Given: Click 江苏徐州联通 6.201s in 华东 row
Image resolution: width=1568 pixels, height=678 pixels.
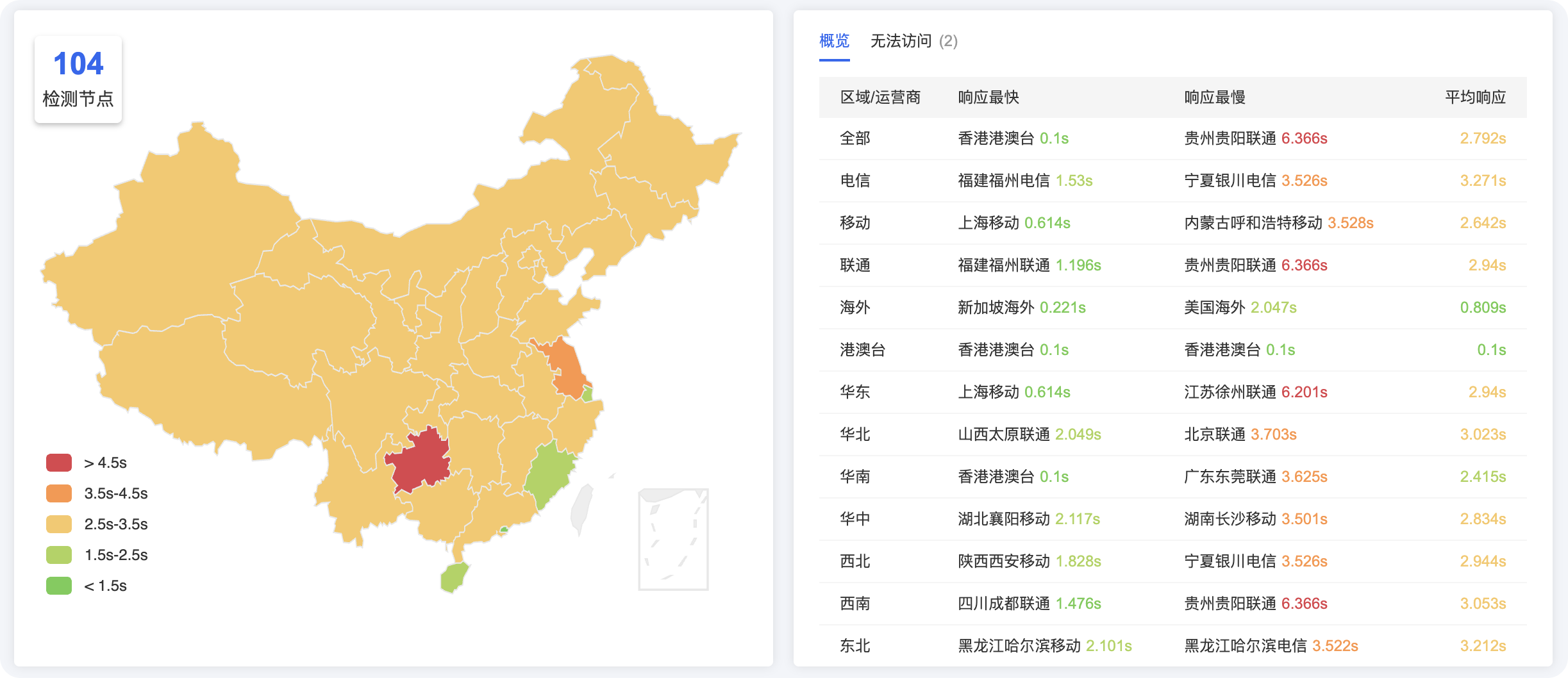Looking at the screenshot, I should pos(1255,392).
